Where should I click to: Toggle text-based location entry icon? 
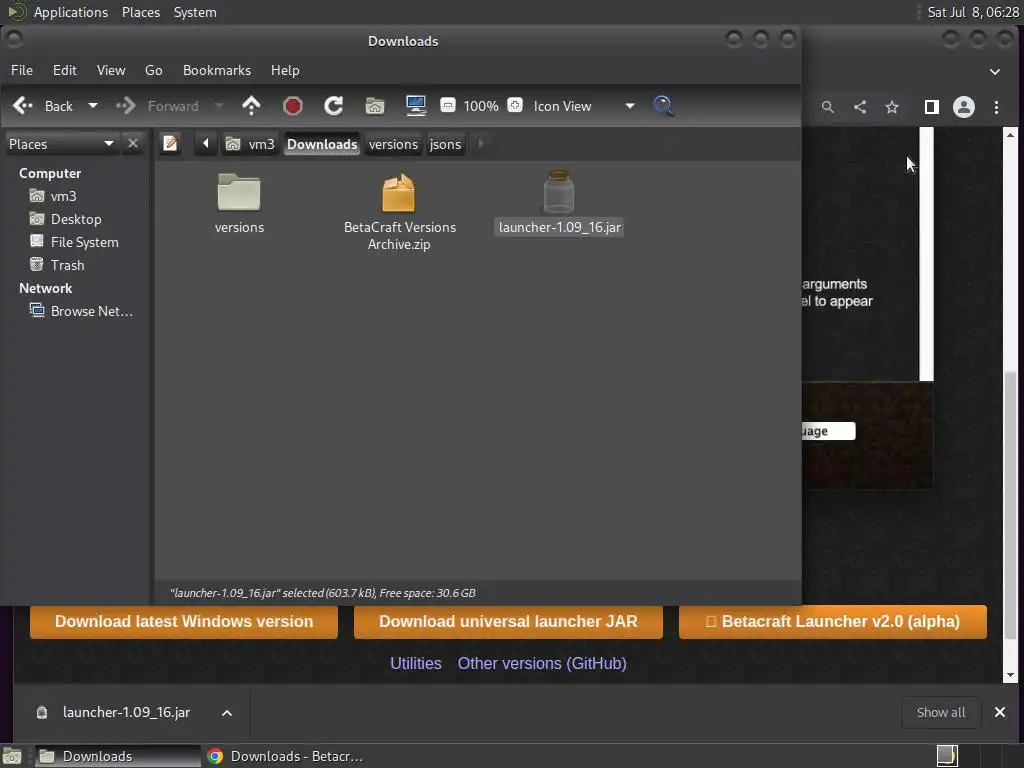click(170, 144)
